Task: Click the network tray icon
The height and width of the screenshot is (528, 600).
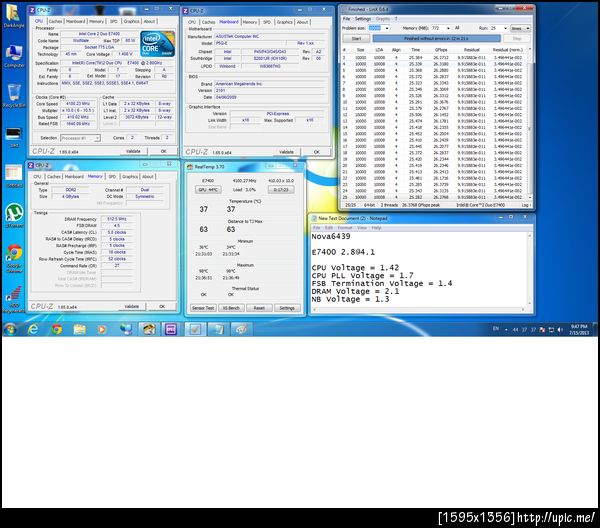Action: [551, 329]
